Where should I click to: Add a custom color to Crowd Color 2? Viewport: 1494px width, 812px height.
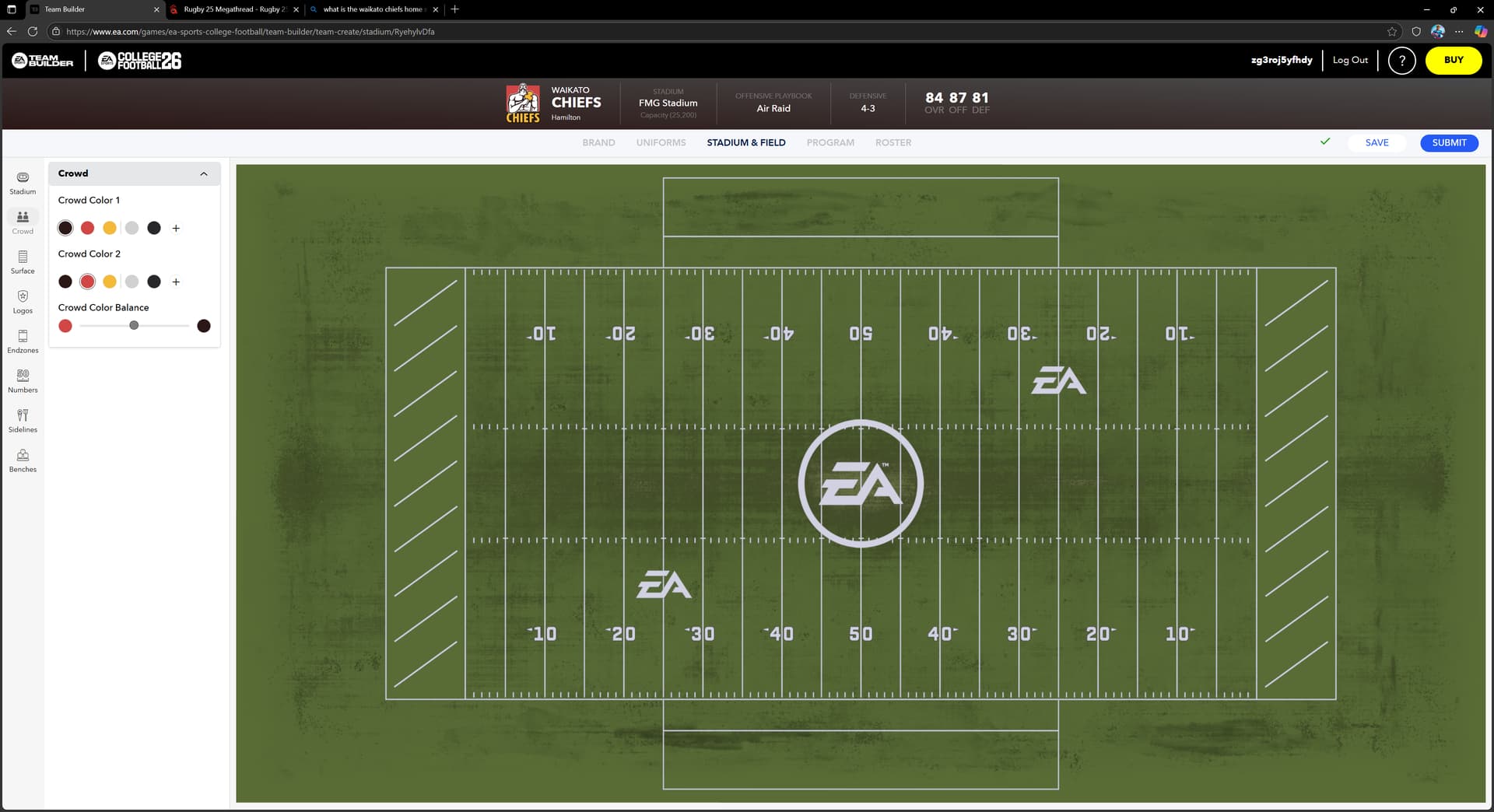(x=176, y=282)
